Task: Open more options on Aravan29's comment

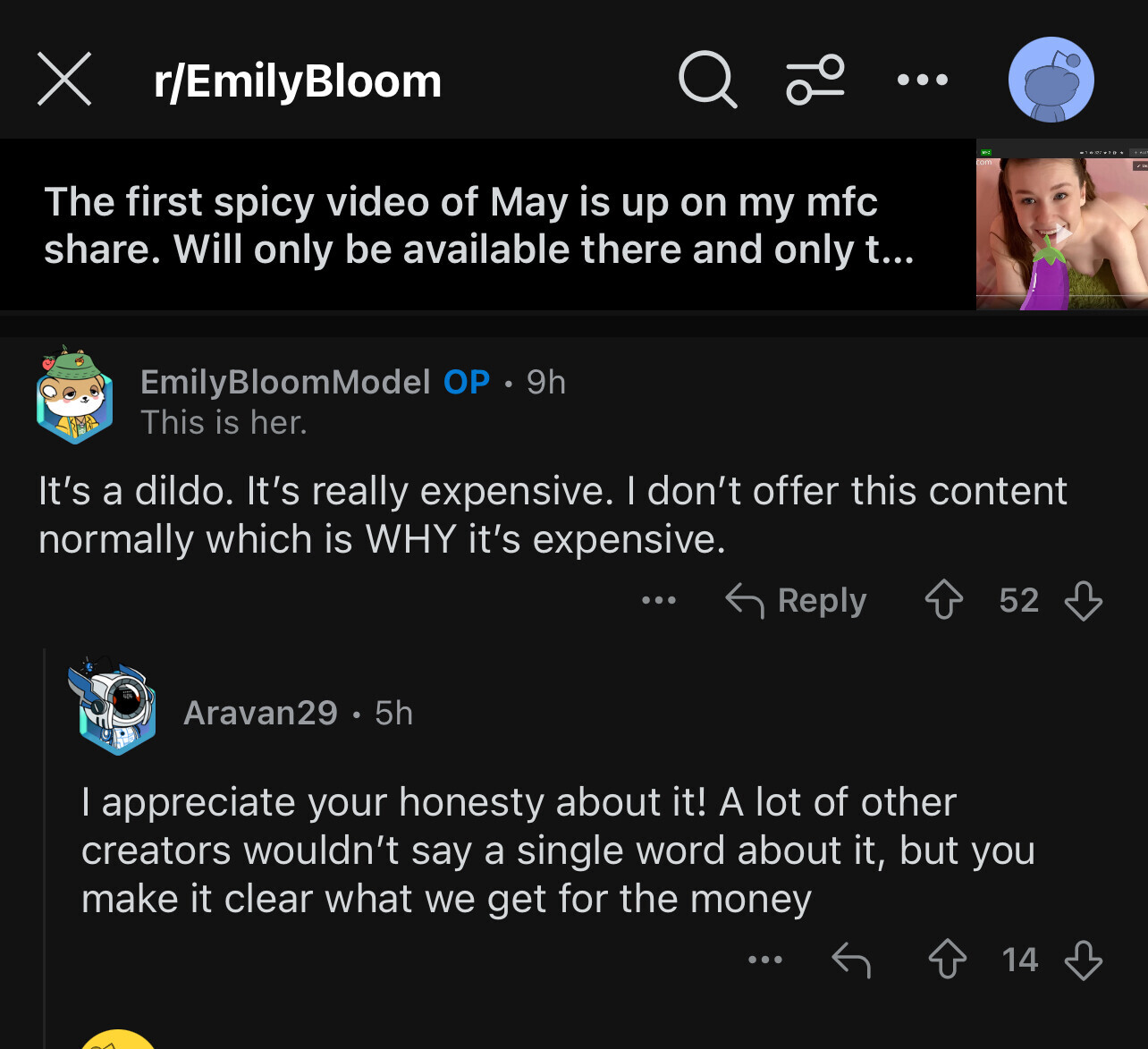Action: pyautogui.click(x=765, y=960)
